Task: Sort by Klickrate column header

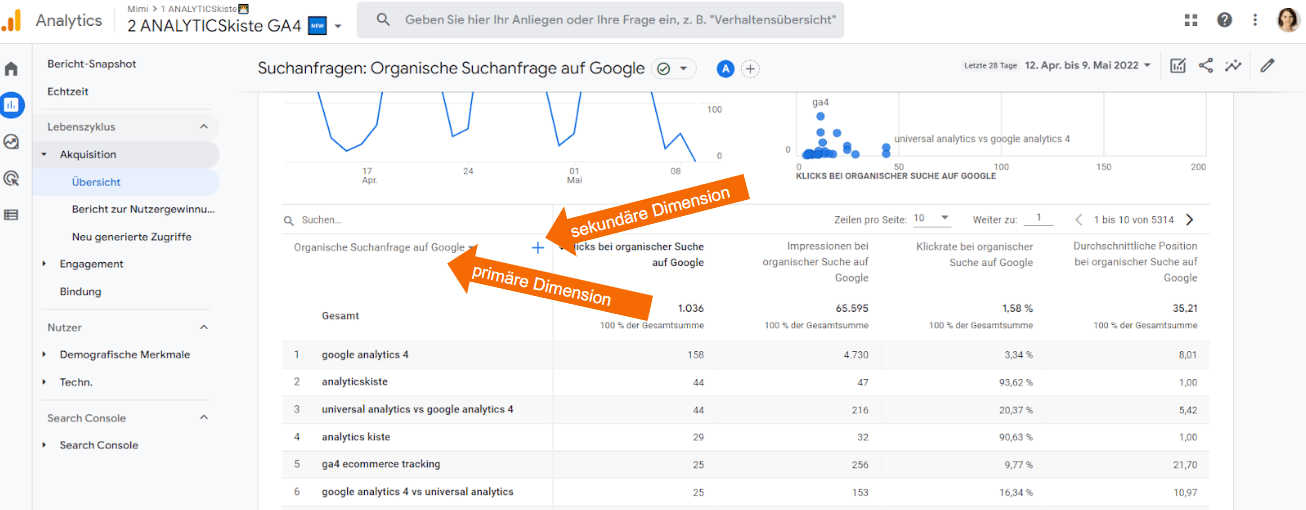Action: pyautogui.click(x=974, y=255)
